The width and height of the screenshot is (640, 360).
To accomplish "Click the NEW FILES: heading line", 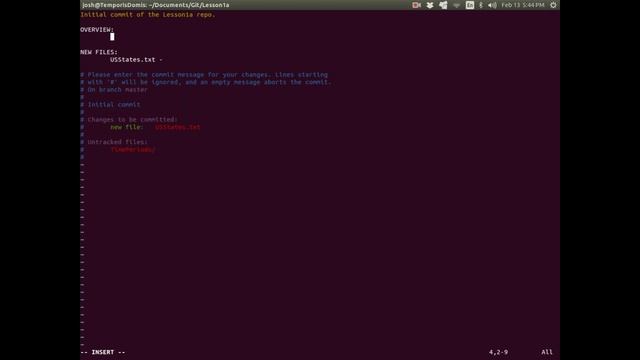I will tap(99, 52).
